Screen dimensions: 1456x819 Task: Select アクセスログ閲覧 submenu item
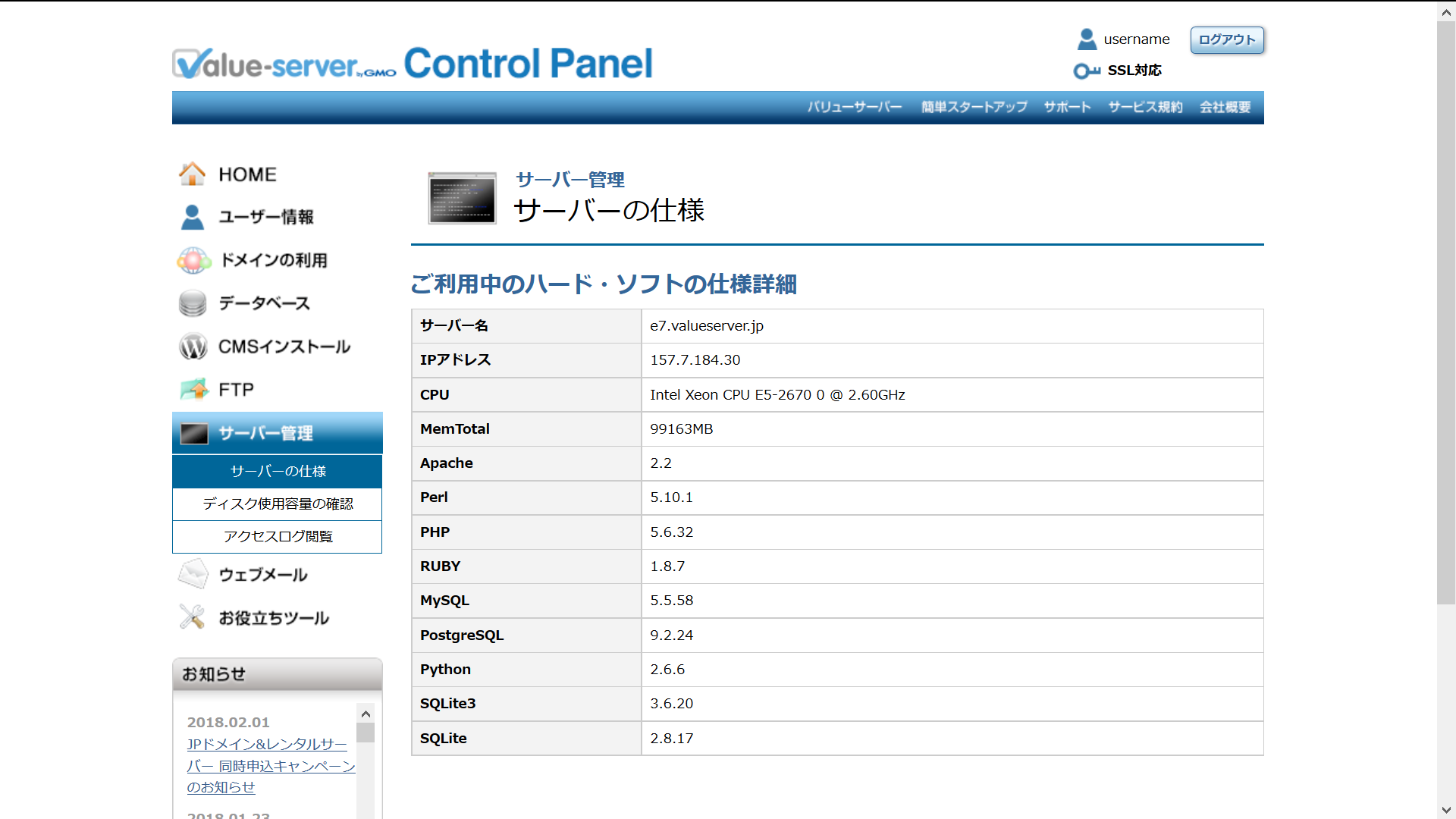[x=278, y=536]
